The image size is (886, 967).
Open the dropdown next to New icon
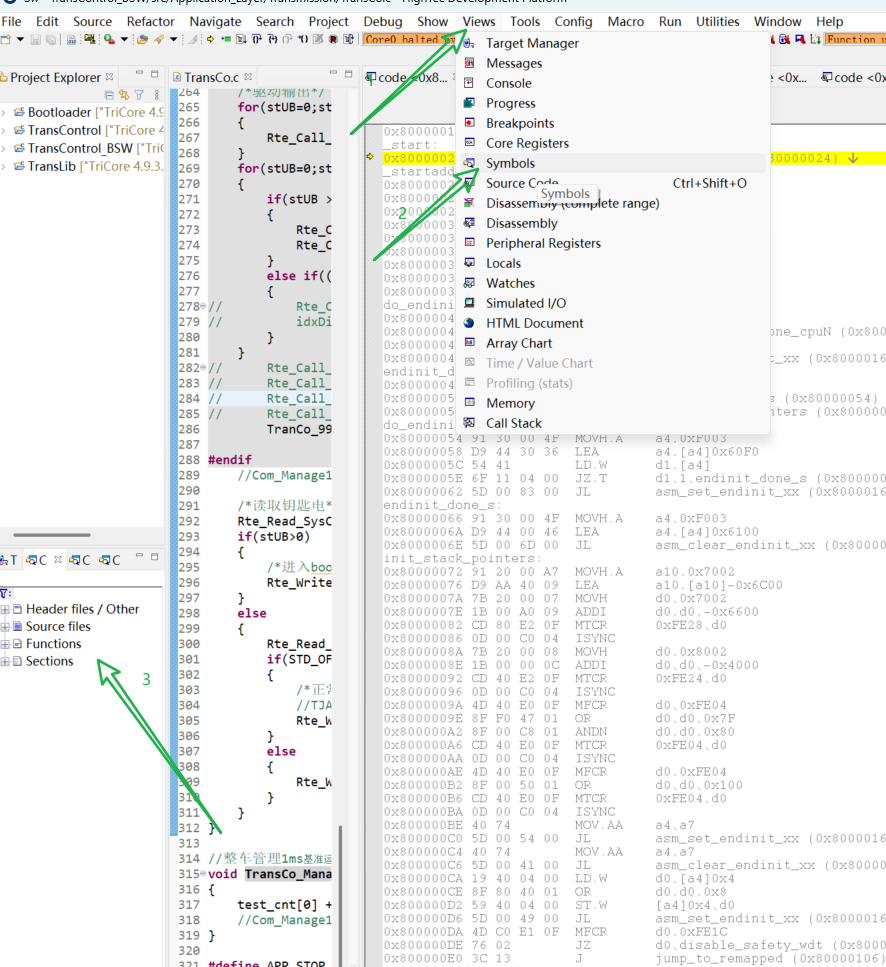click(x=20, y=39)
